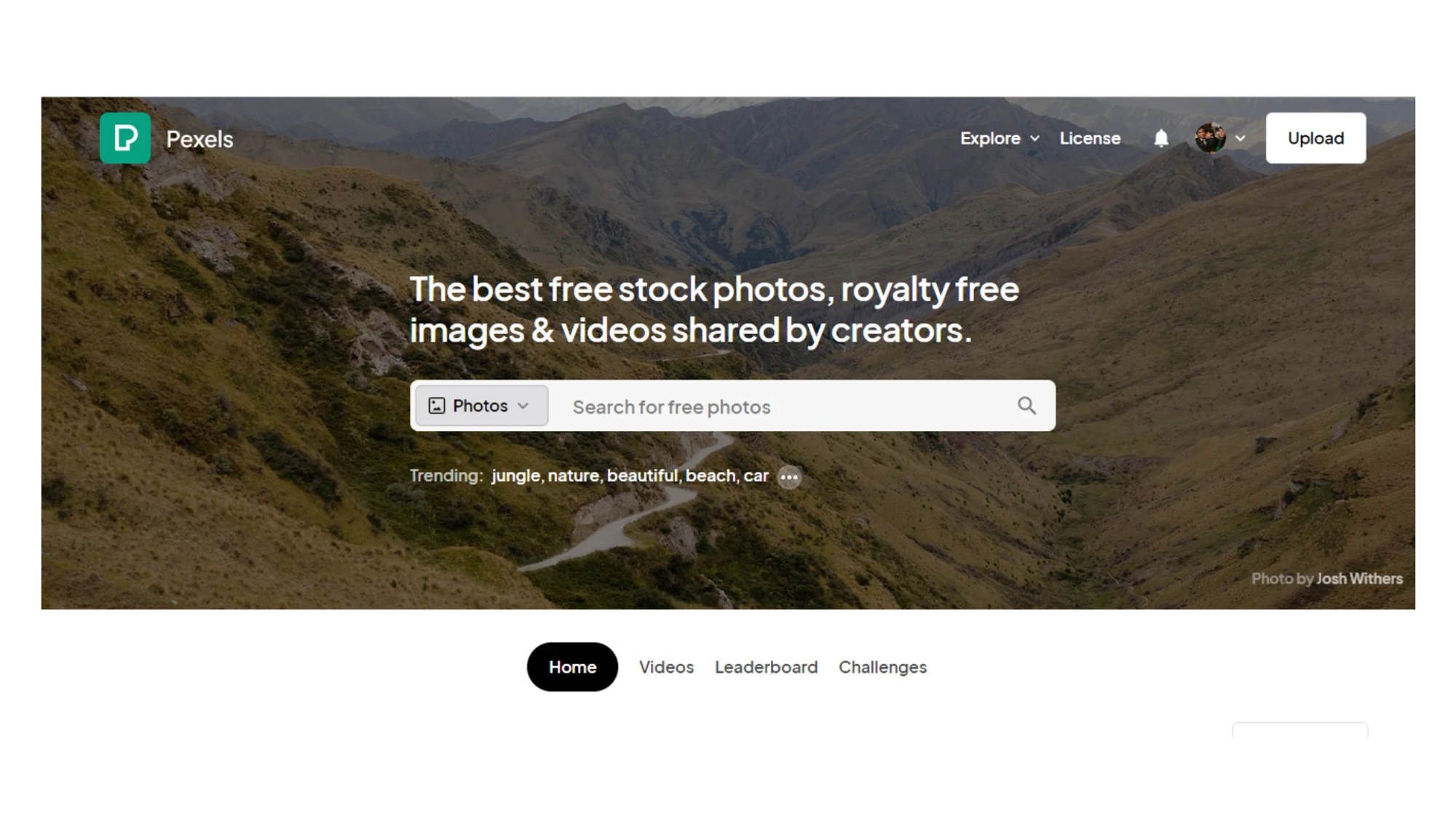Open the Leaderboard tab
The height and width of the screenshot is (819, 1456).
point(766,667)
